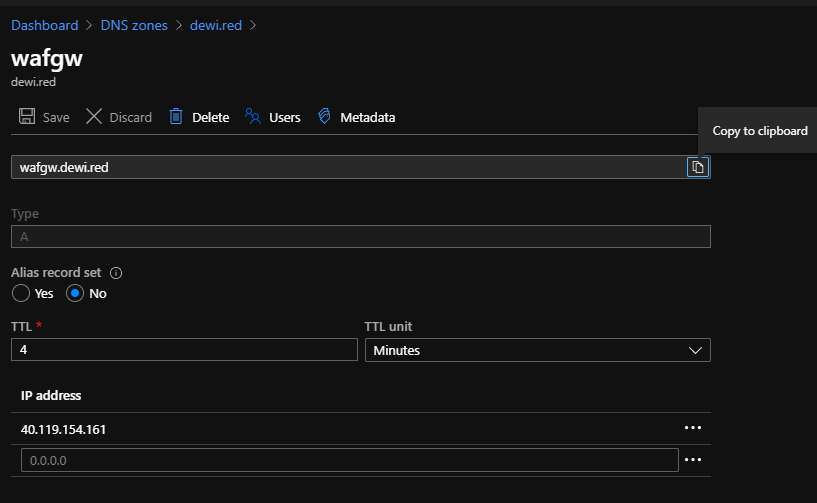Click the Metadata tag icon

coord(324,117)
